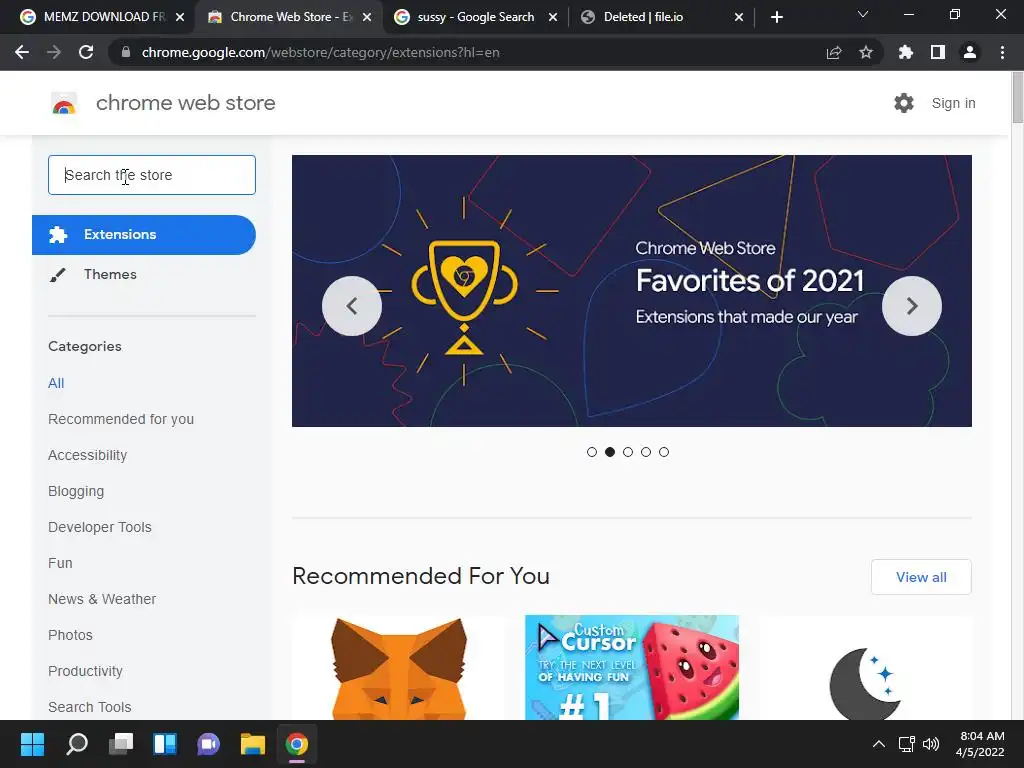
Task: Select the third carousel dot
Action: (628, 452)
